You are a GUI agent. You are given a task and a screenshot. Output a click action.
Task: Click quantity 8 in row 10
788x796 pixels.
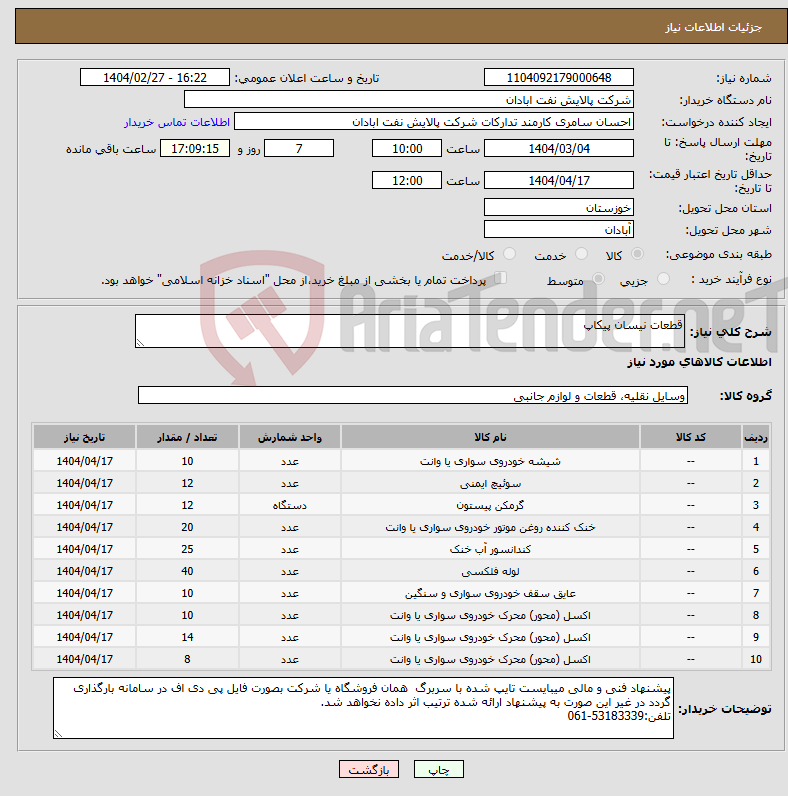(187, 659)
